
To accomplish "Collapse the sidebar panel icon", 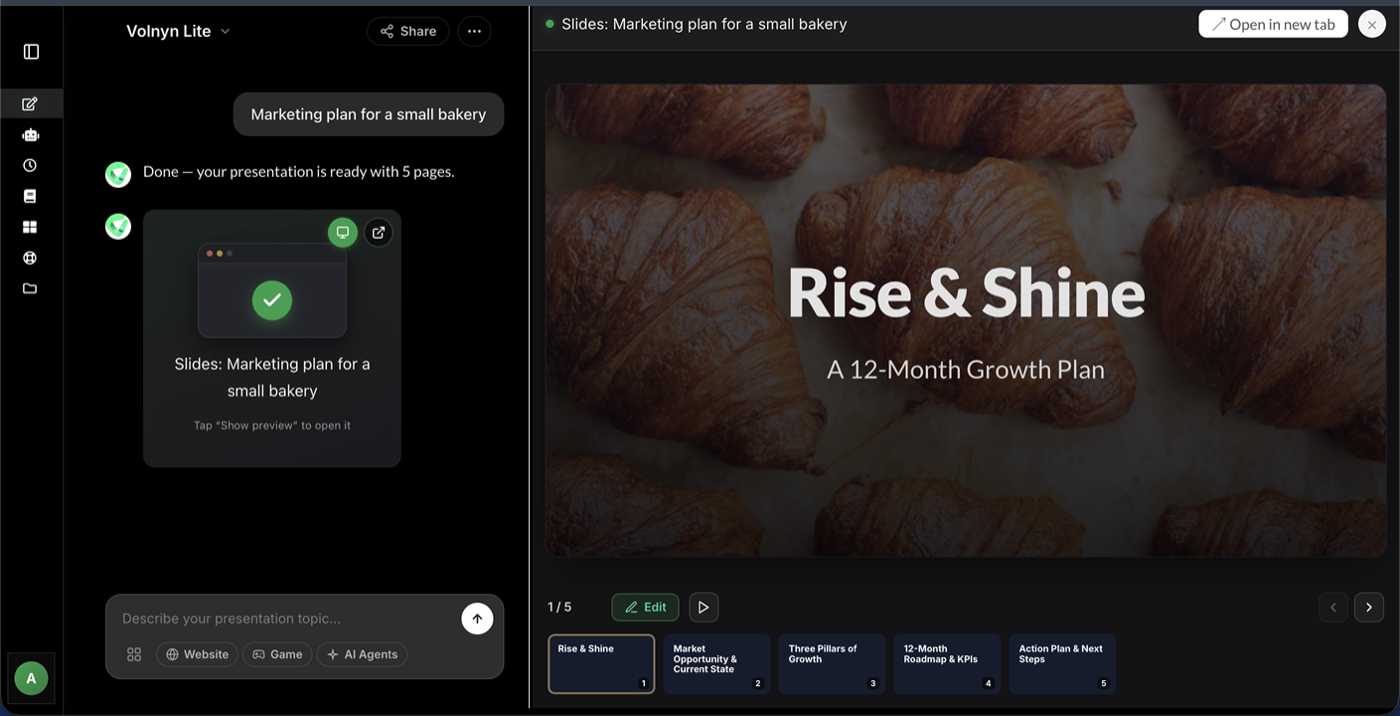I will (31, 51).
